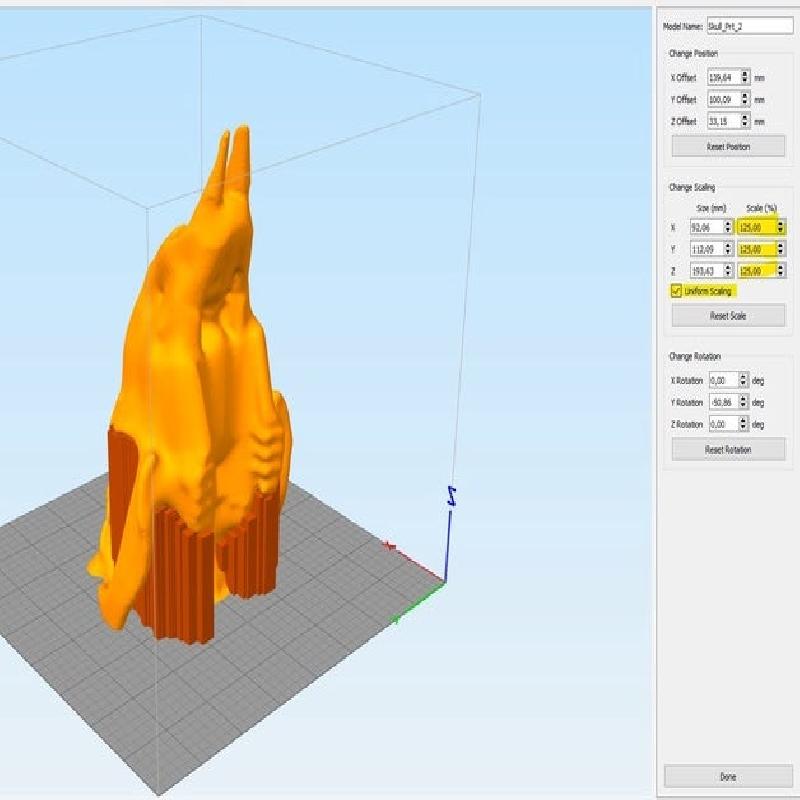Adjust the X Offset spinner arrows
800x800 pixels.
pyautogui.click(x=745, y=78)
